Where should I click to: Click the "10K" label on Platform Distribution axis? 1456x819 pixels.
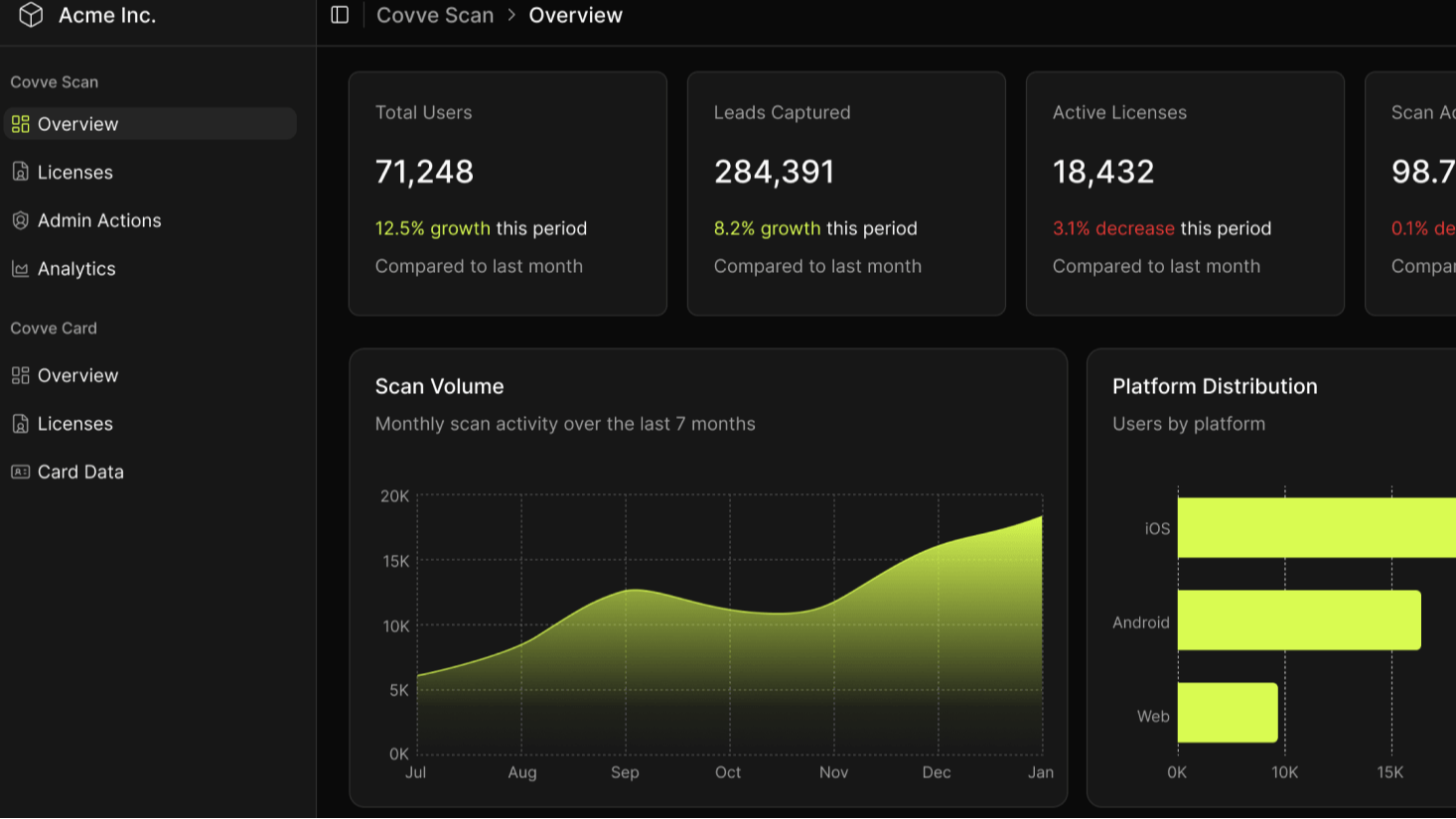tap(1285, 772)
